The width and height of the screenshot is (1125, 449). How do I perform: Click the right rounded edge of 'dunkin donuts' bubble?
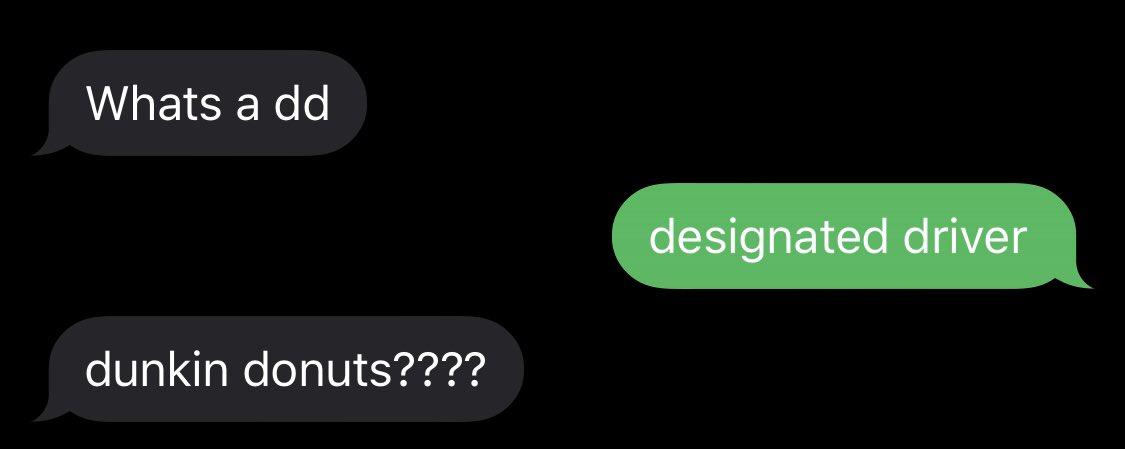[x=509, y=369]
